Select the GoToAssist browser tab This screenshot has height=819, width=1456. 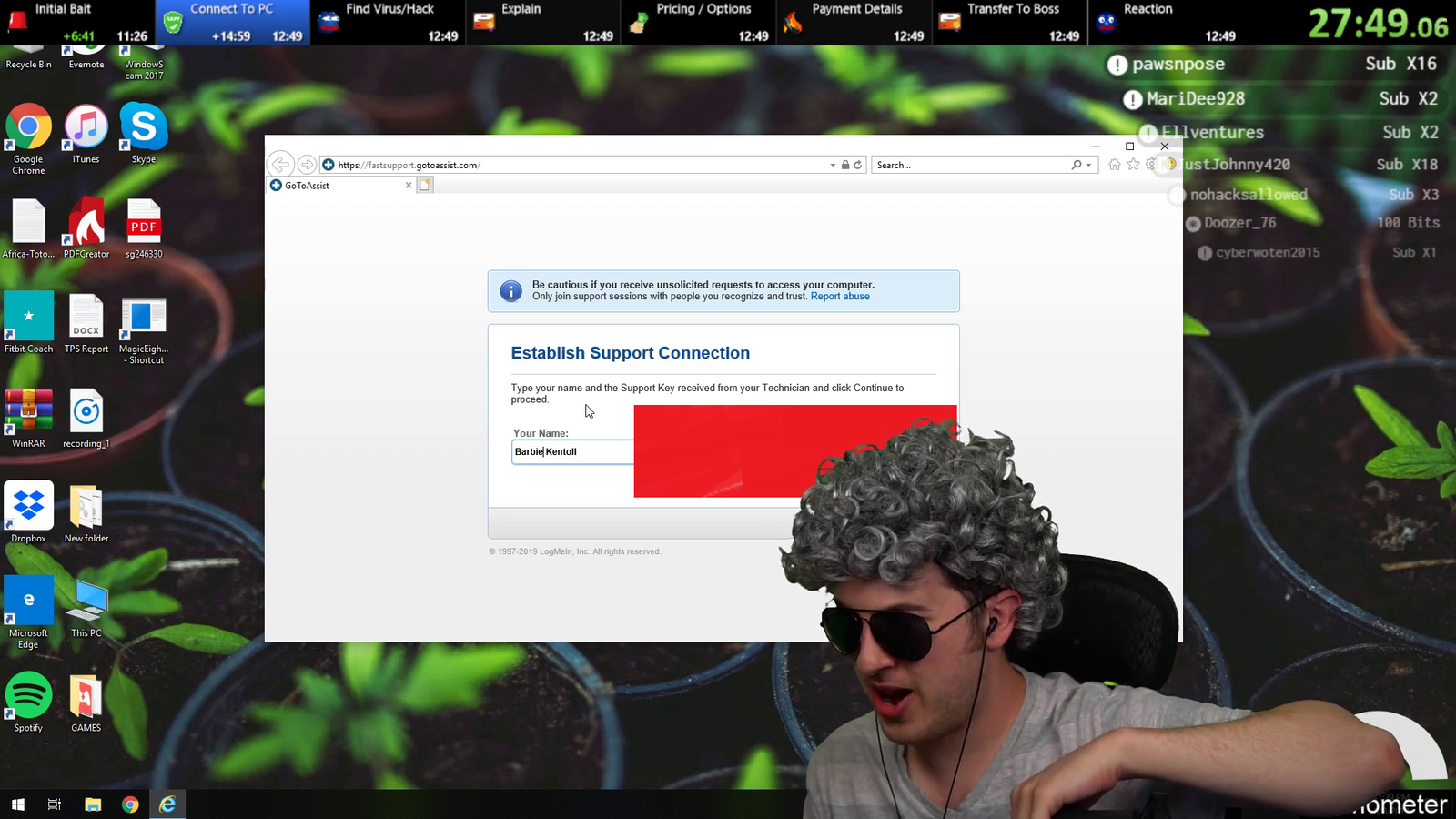[341, 185]
